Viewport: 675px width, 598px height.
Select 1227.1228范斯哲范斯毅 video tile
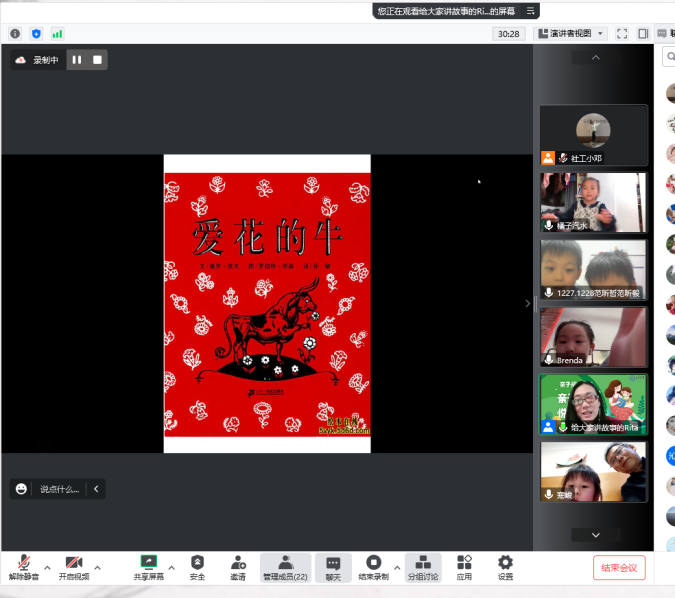click(593, 270)
